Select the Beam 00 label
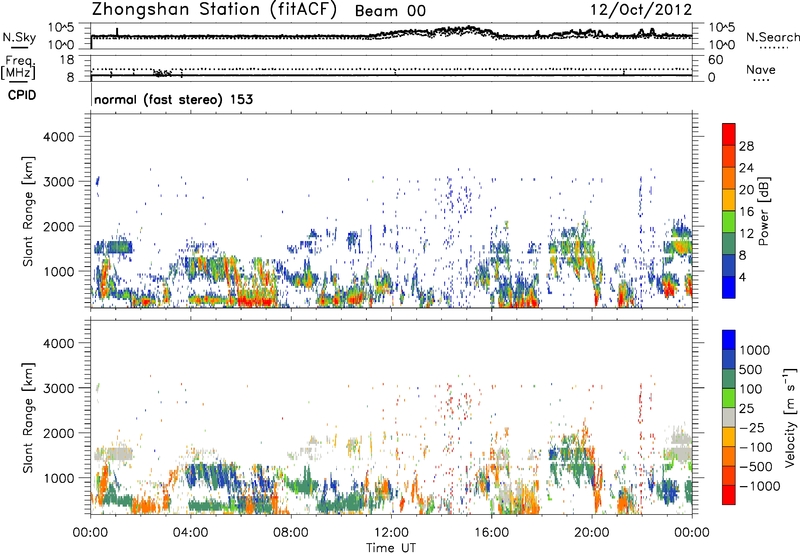 pos(390,11)
